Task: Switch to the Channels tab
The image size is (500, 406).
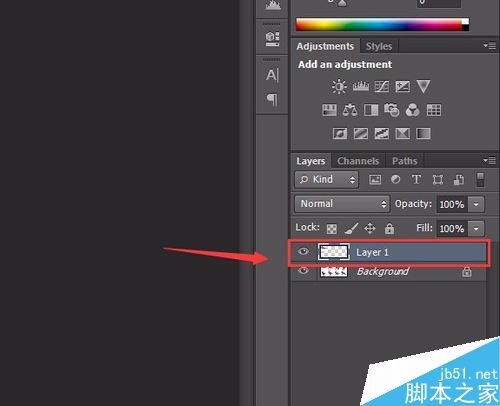Action: click(358, 161)
